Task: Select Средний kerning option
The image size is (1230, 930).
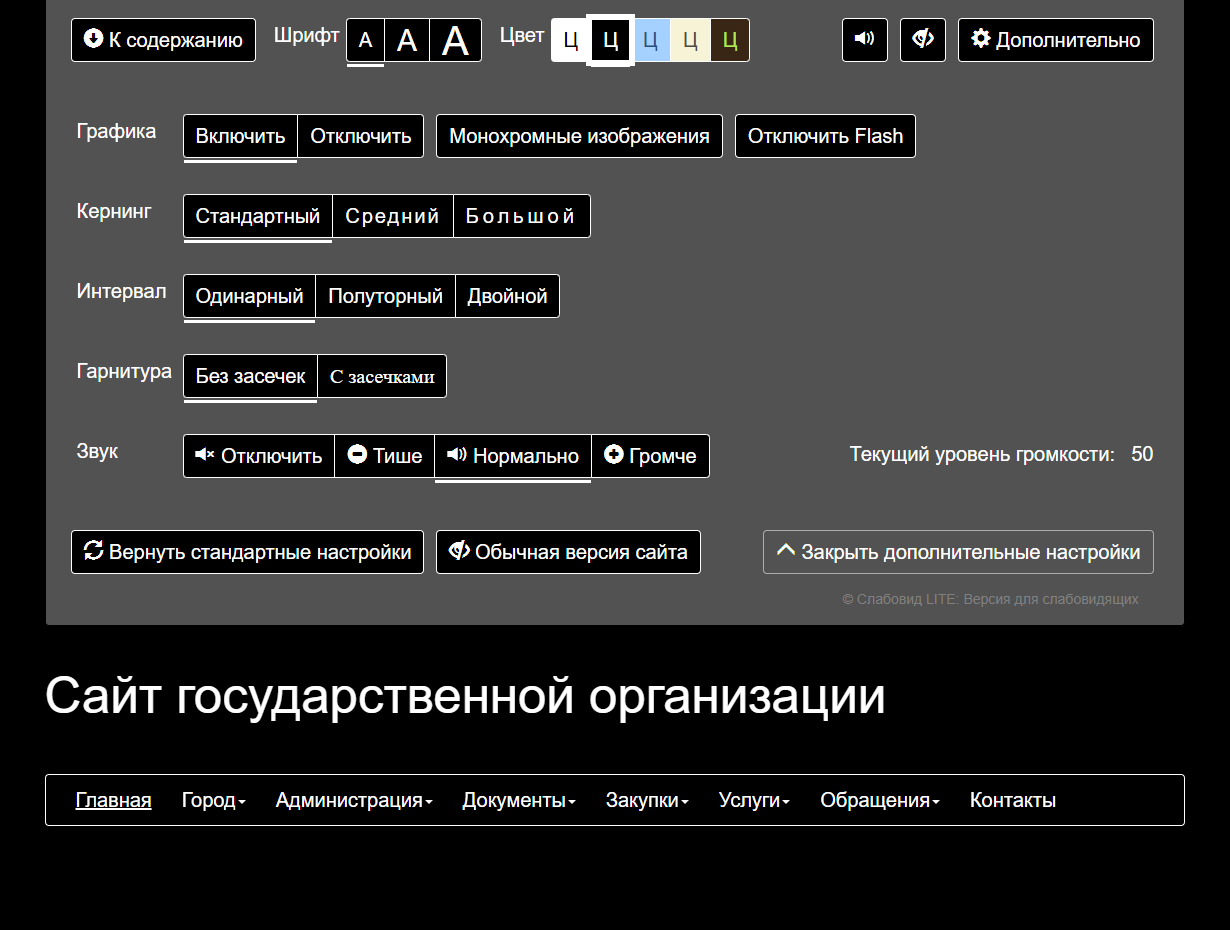Action: coord(392,216)
